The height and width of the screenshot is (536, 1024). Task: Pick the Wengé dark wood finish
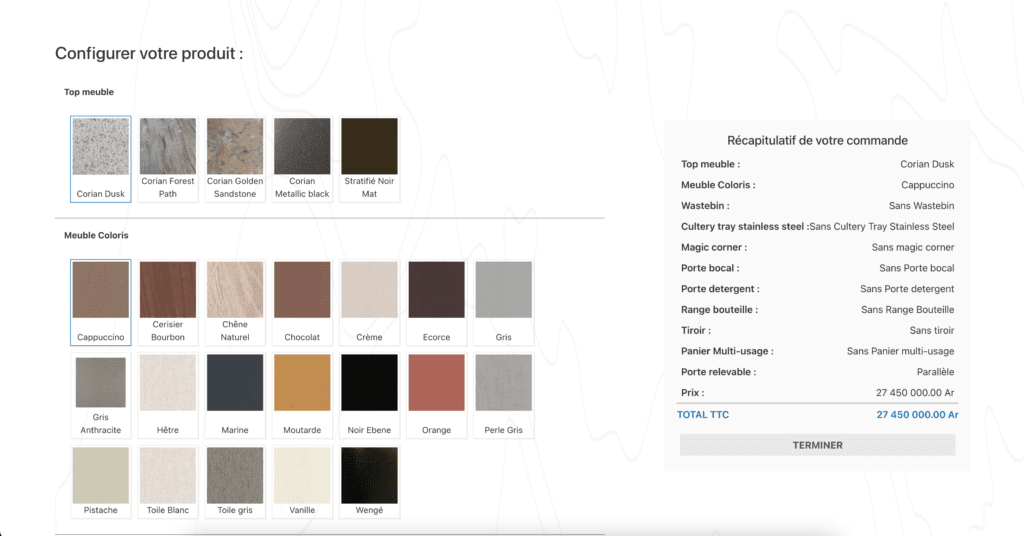(x=369, y=476)
